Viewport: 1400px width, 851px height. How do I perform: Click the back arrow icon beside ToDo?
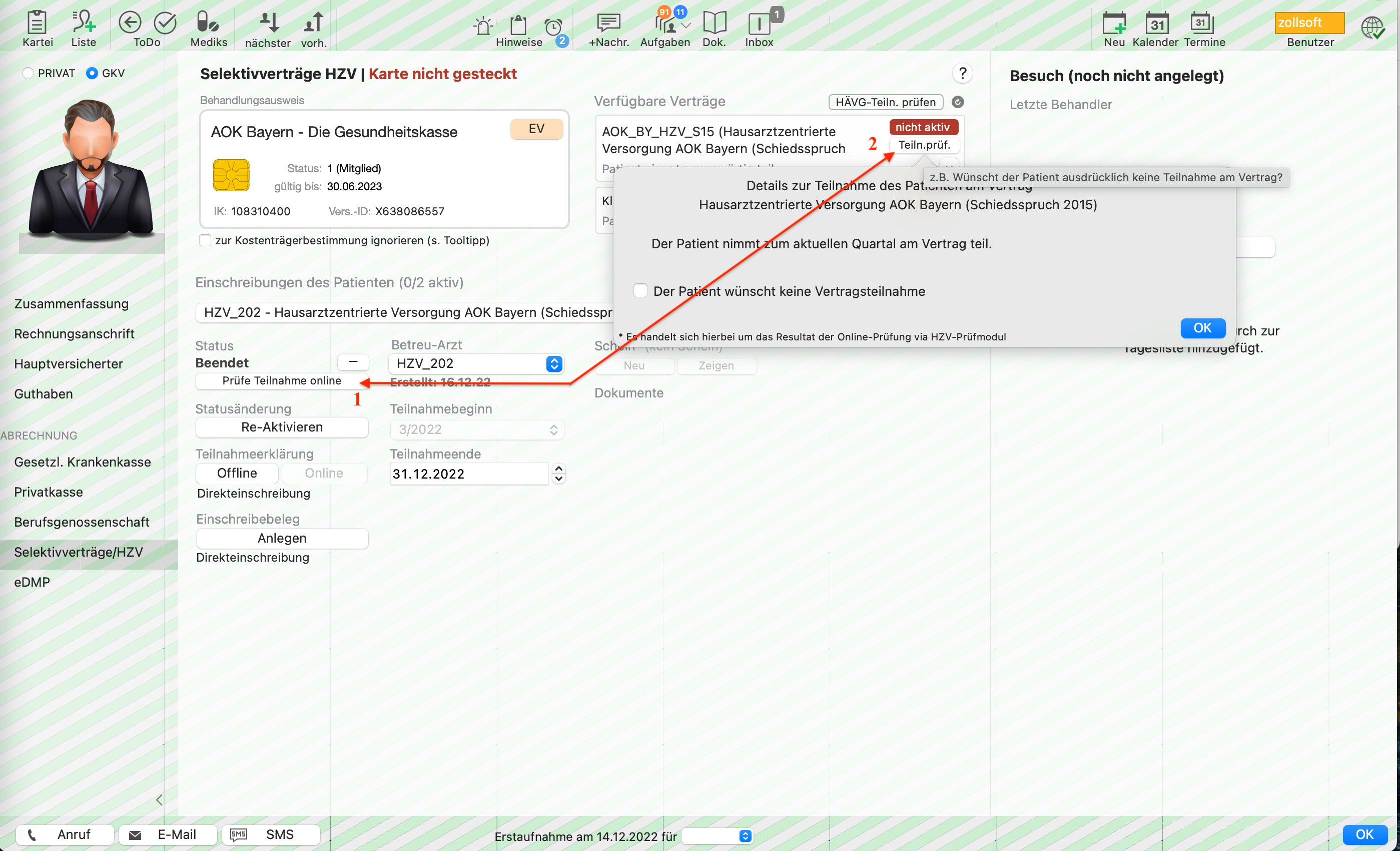pyautogui.click(x=130, y=23)
